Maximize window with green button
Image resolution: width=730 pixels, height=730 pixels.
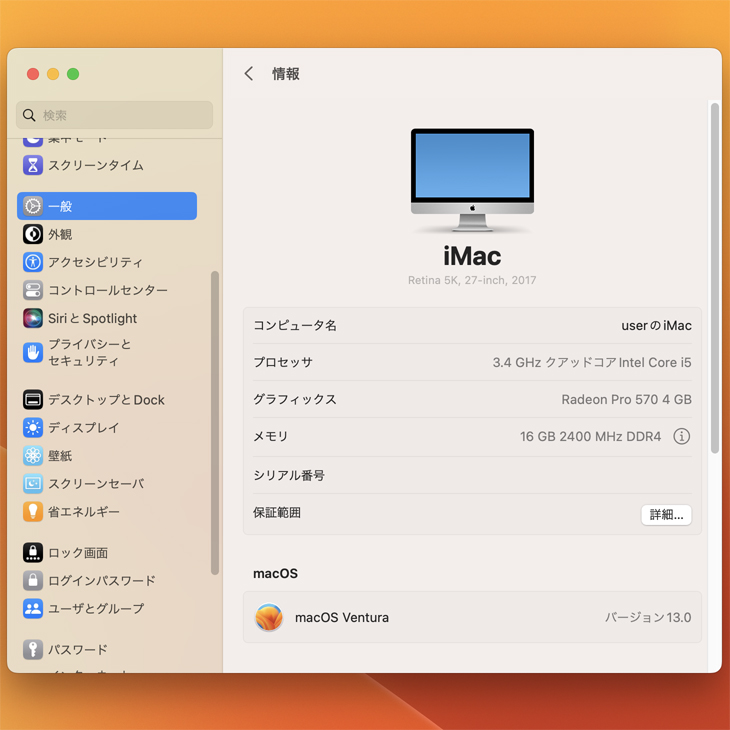pos(73,74)
